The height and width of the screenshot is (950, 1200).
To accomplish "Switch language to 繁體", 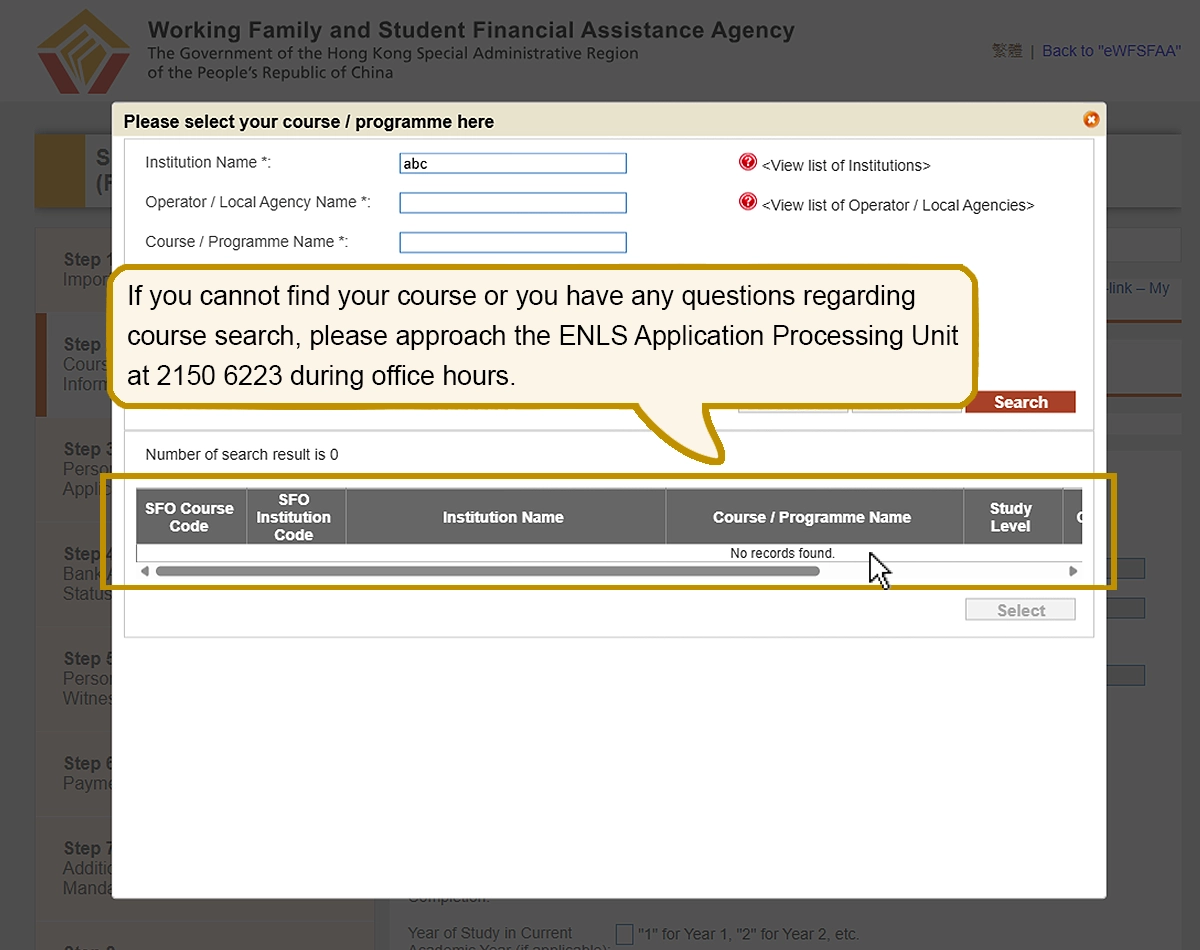I will coord(1007,51).
